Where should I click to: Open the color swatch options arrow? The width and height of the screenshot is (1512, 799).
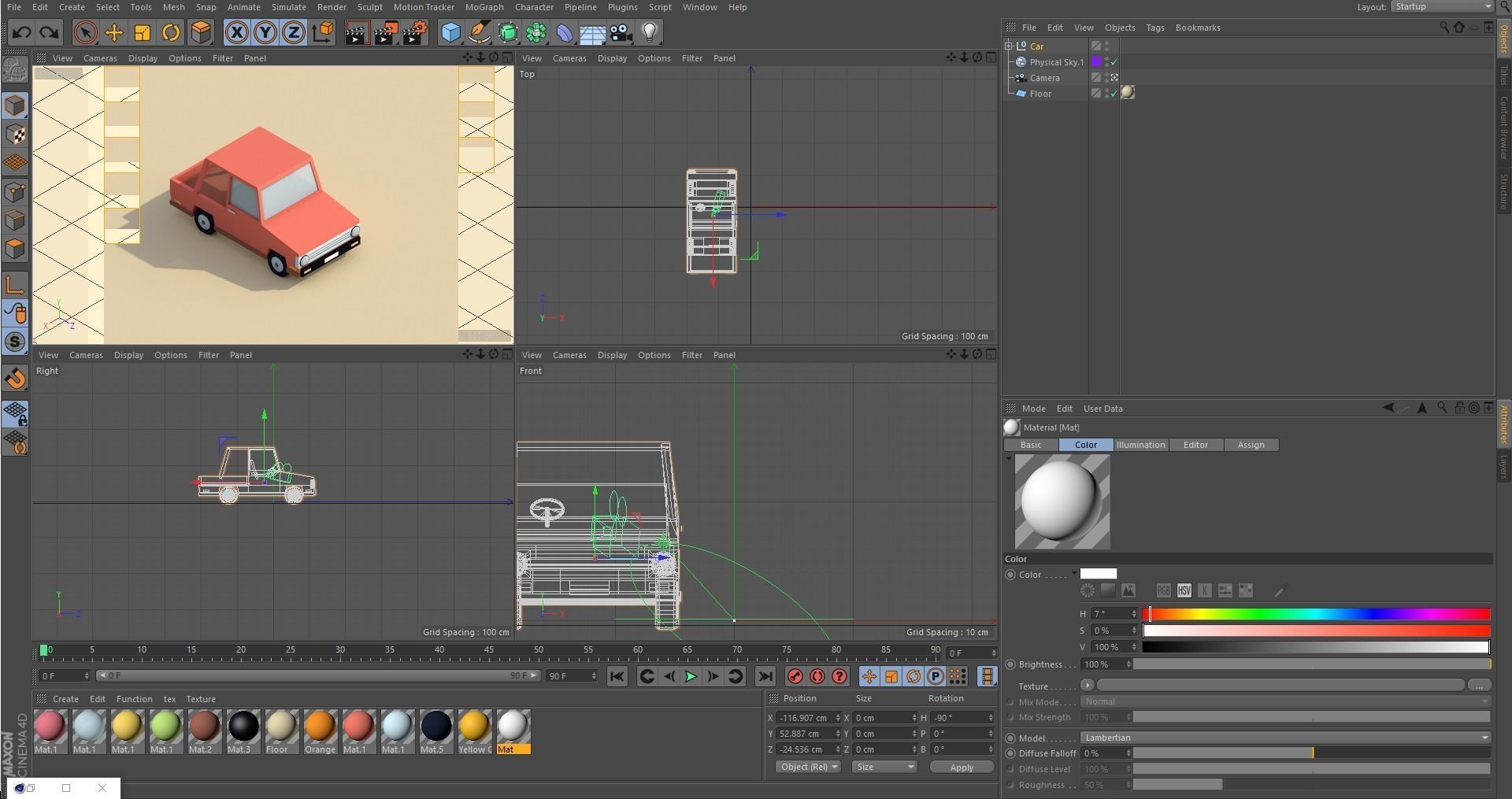(1074, 573)
